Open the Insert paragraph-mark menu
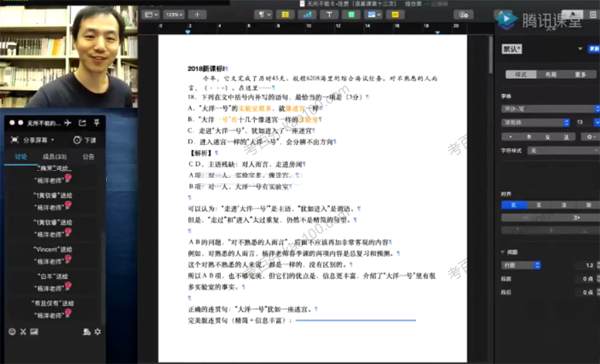This screenshot has width=600, height=364. [x=263, y=15]
